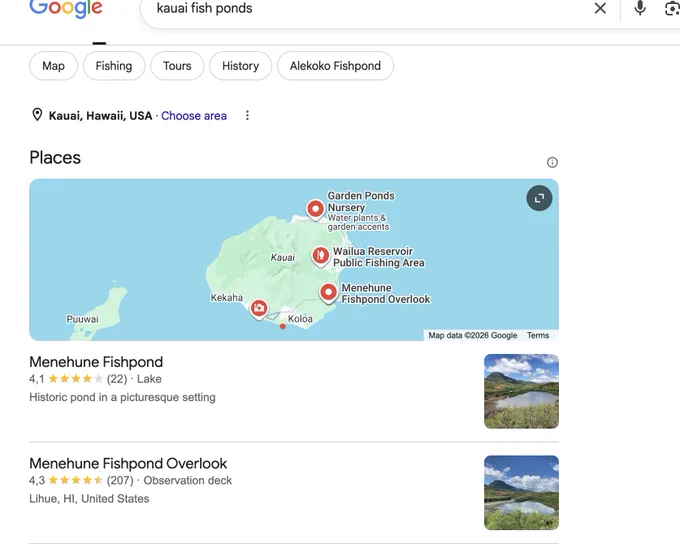This screenshot has width=680, height=548.
Task: Click the Kauai island name on the map
Action: [x=283, y=258]
